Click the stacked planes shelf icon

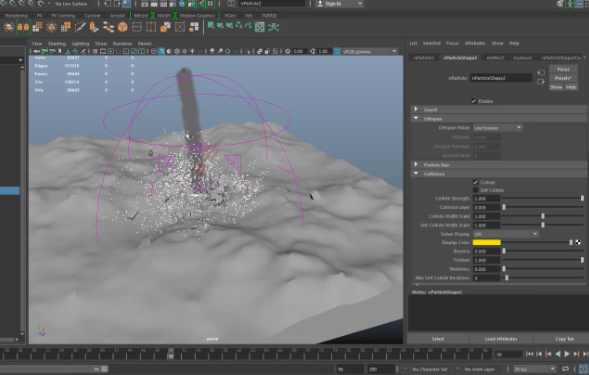(x=109, y=27)
